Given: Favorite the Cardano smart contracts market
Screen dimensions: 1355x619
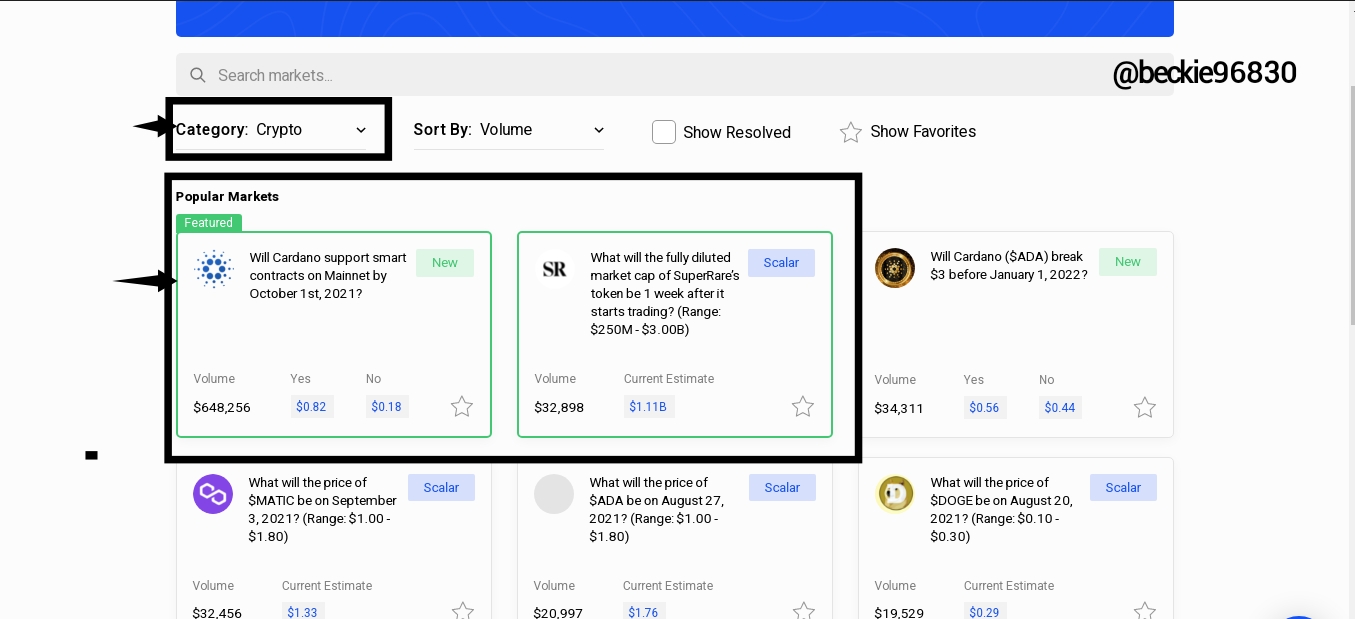Looking at the screenshot, I should click(462, 407).
